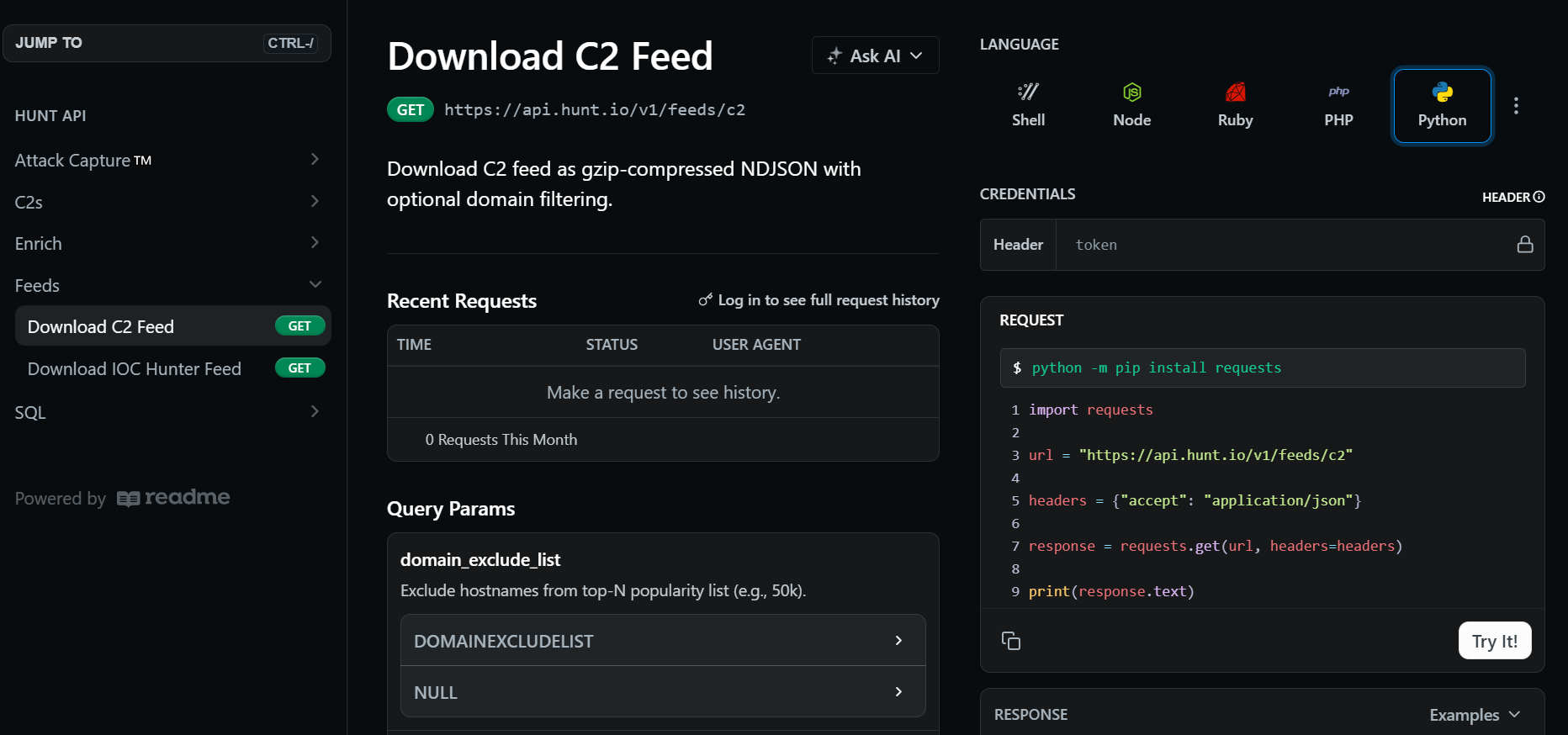The width and height of the screenshot is (1568, 735).
Task: Open the Jump To search box
Action: click(x=167, y=43)
